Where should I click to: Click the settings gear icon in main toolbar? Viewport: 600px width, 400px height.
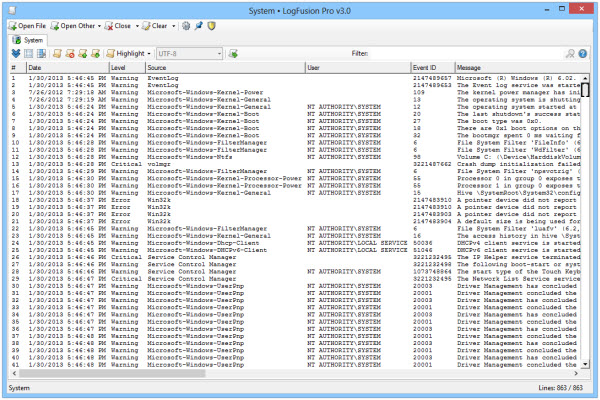tap(186, 24)
